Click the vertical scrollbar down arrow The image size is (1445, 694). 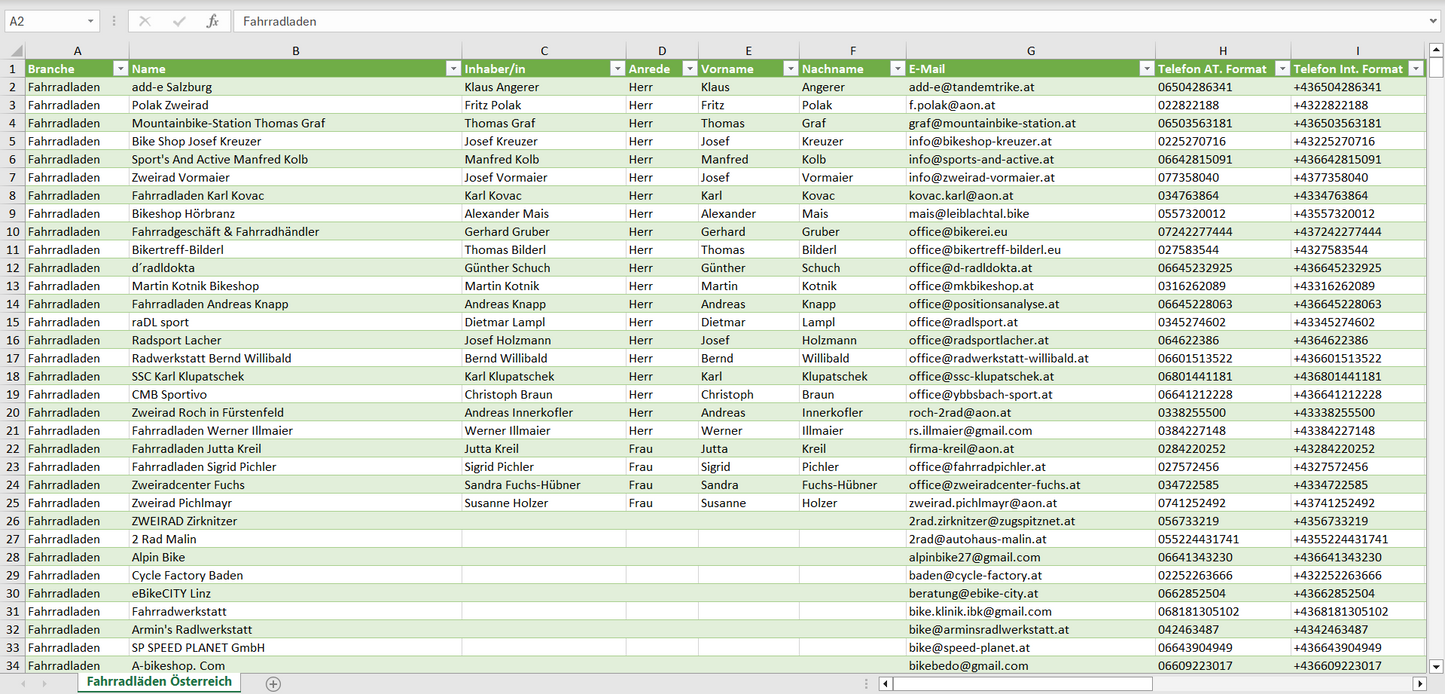pyautogui.click(x=1436, y=665)
